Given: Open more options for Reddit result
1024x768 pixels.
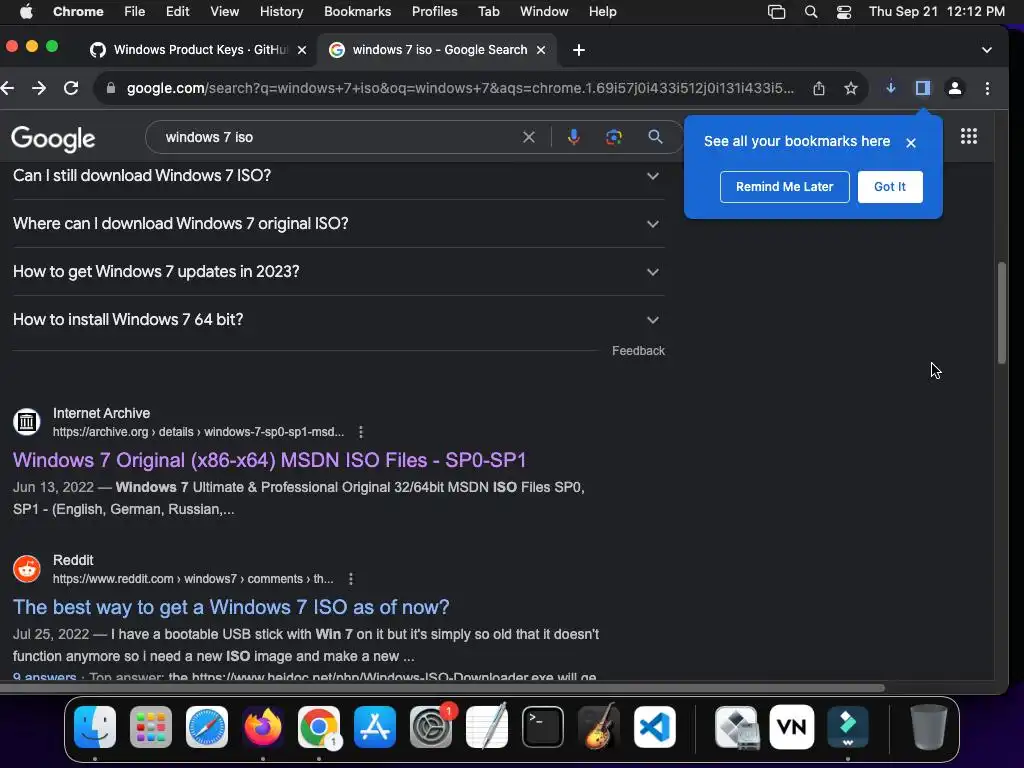Looking at the screenshot, I should click(351, 579).
